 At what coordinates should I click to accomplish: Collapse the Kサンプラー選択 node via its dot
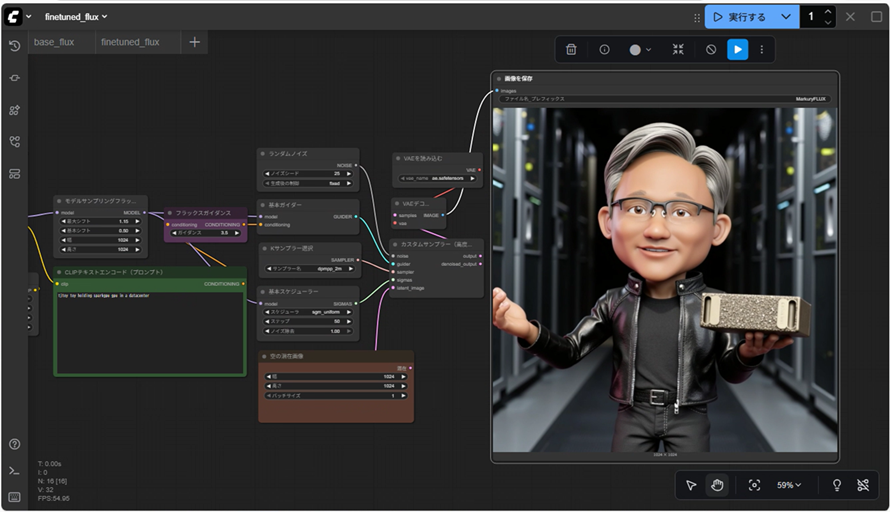click(264, 248)
